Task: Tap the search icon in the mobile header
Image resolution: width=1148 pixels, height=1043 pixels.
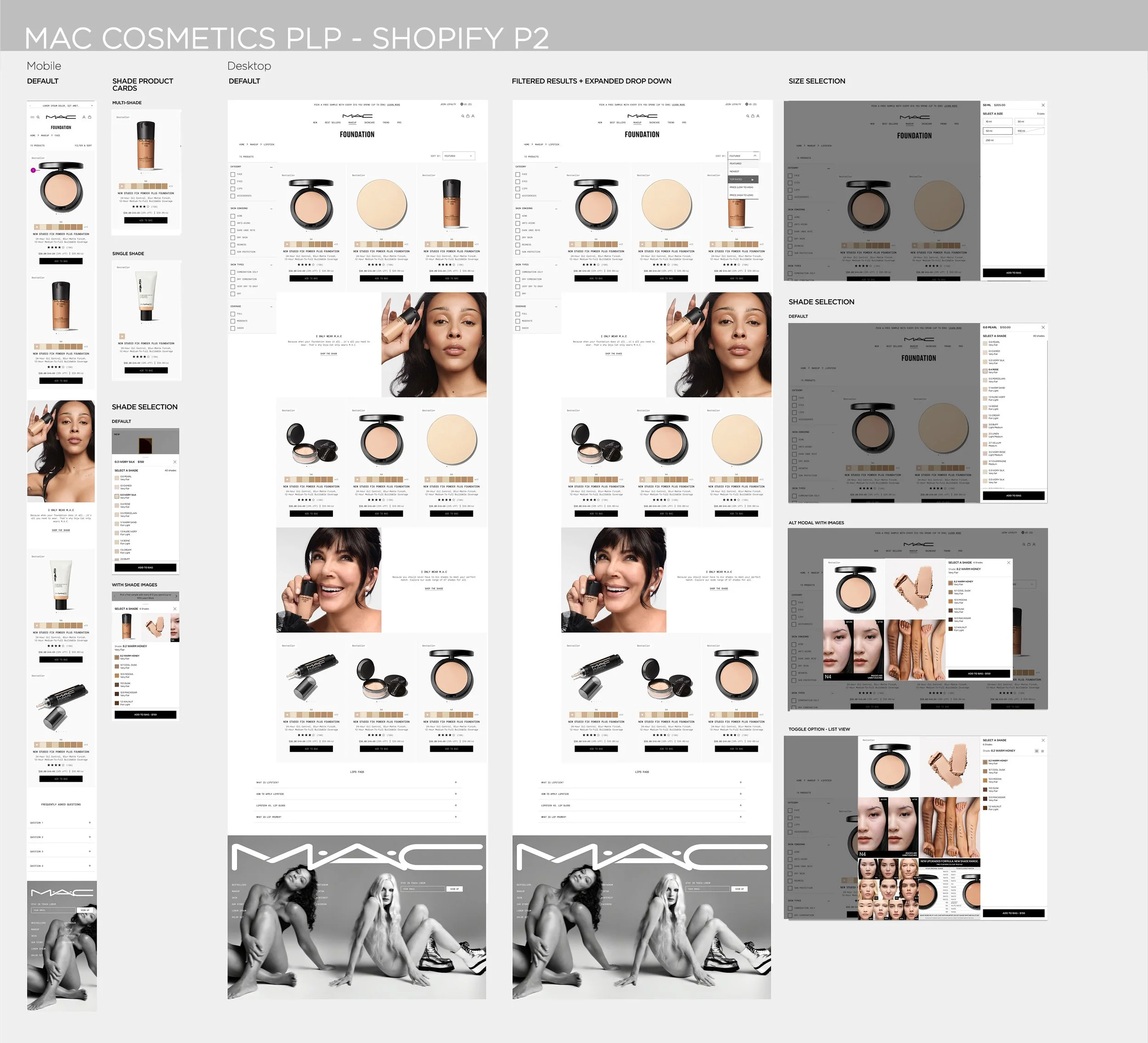Action: coord(38,118)
